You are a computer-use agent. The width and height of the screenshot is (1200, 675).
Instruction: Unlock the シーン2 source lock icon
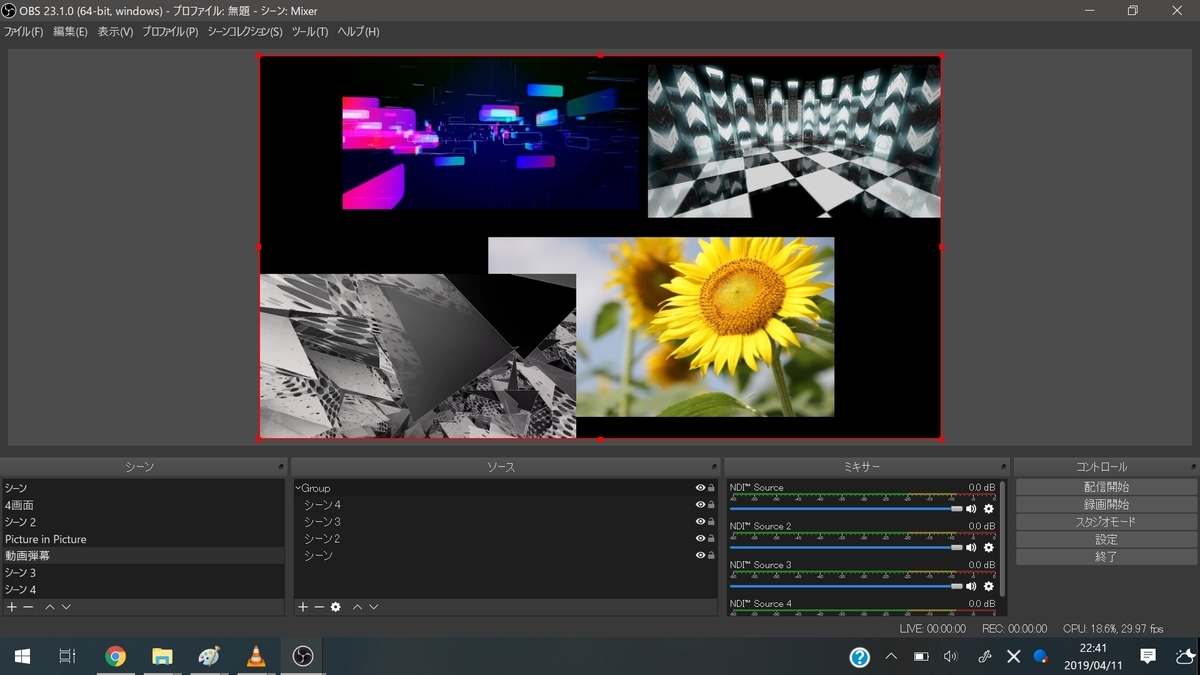[711, 539]
